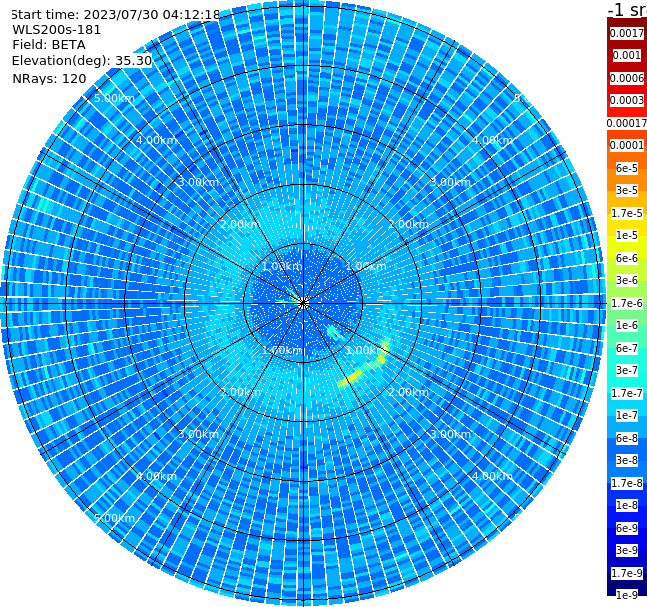The image size is (647, 607).
Task: Select the lower-left 2.00km ring label
Action: pyautogui.click(x=241, y=392)
